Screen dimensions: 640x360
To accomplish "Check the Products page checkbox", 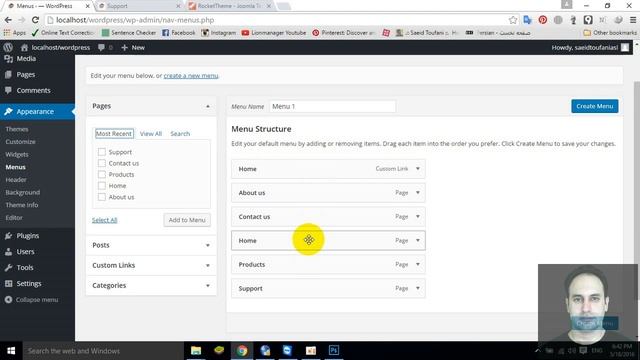I will 102,174.
